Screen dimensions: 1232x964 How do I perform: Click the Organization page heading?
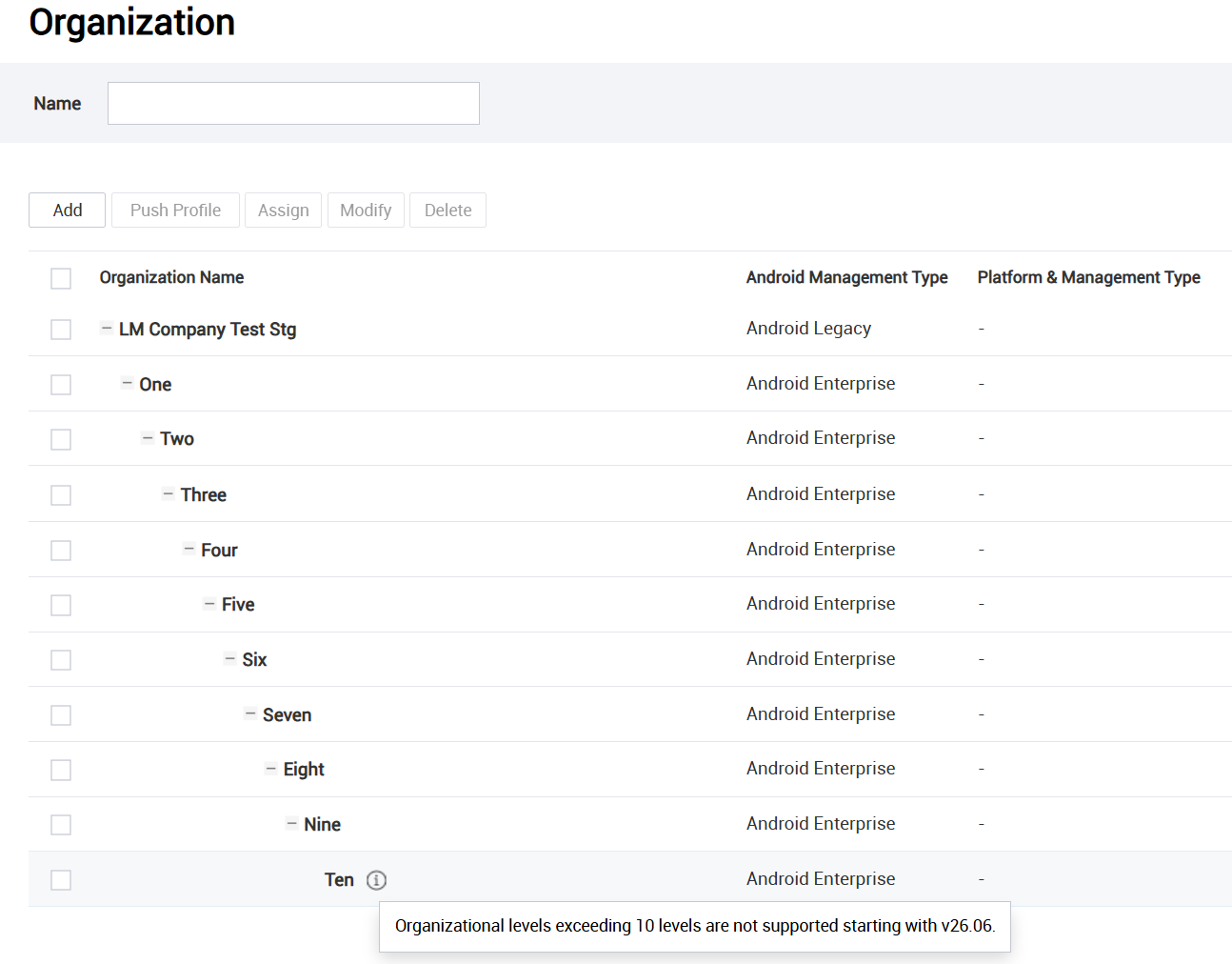[x=132, y=23]
